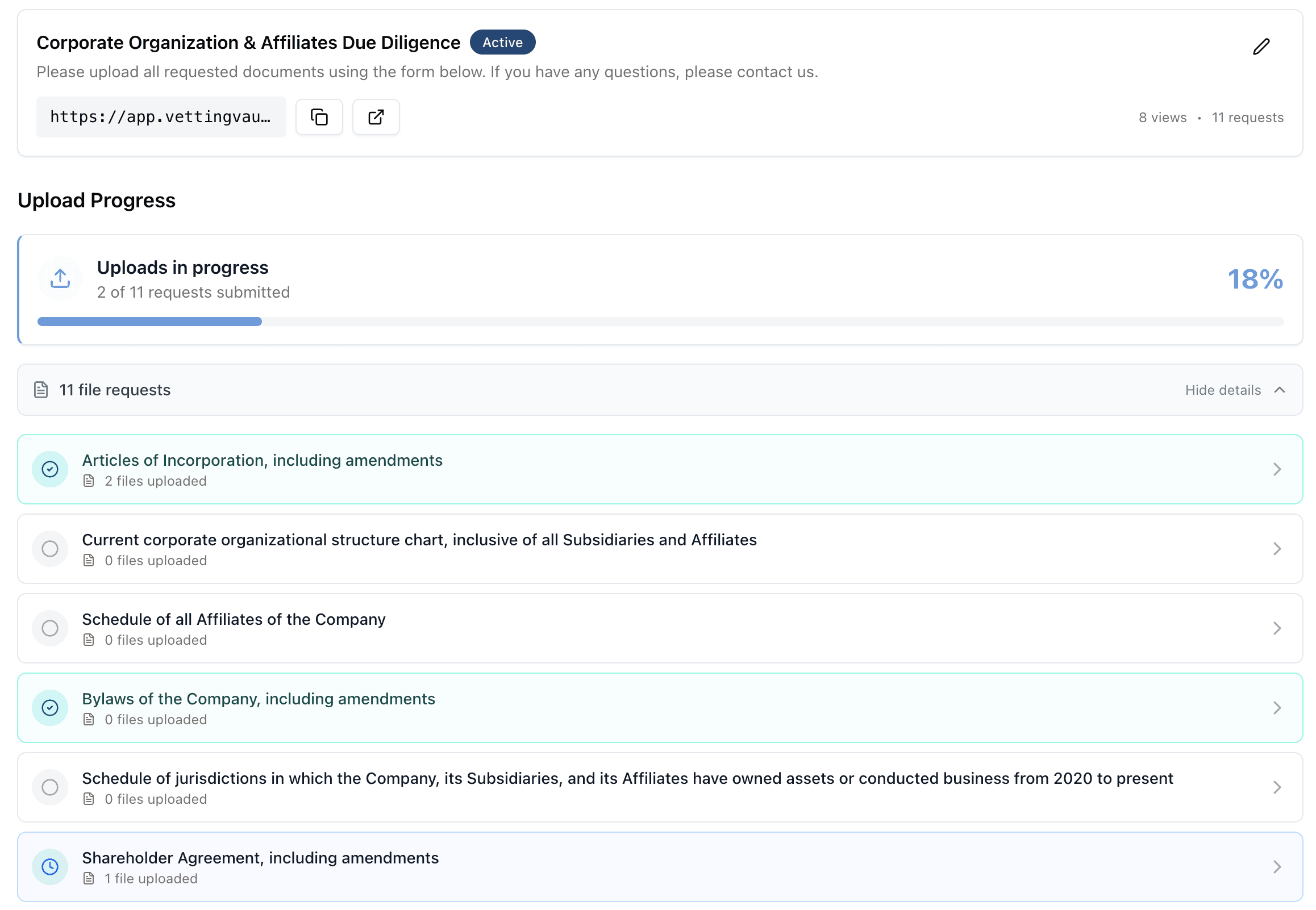Expand the Schedule of jurisdictions request
This screenshot has height=910, width=1316.
click(1277, 787)
